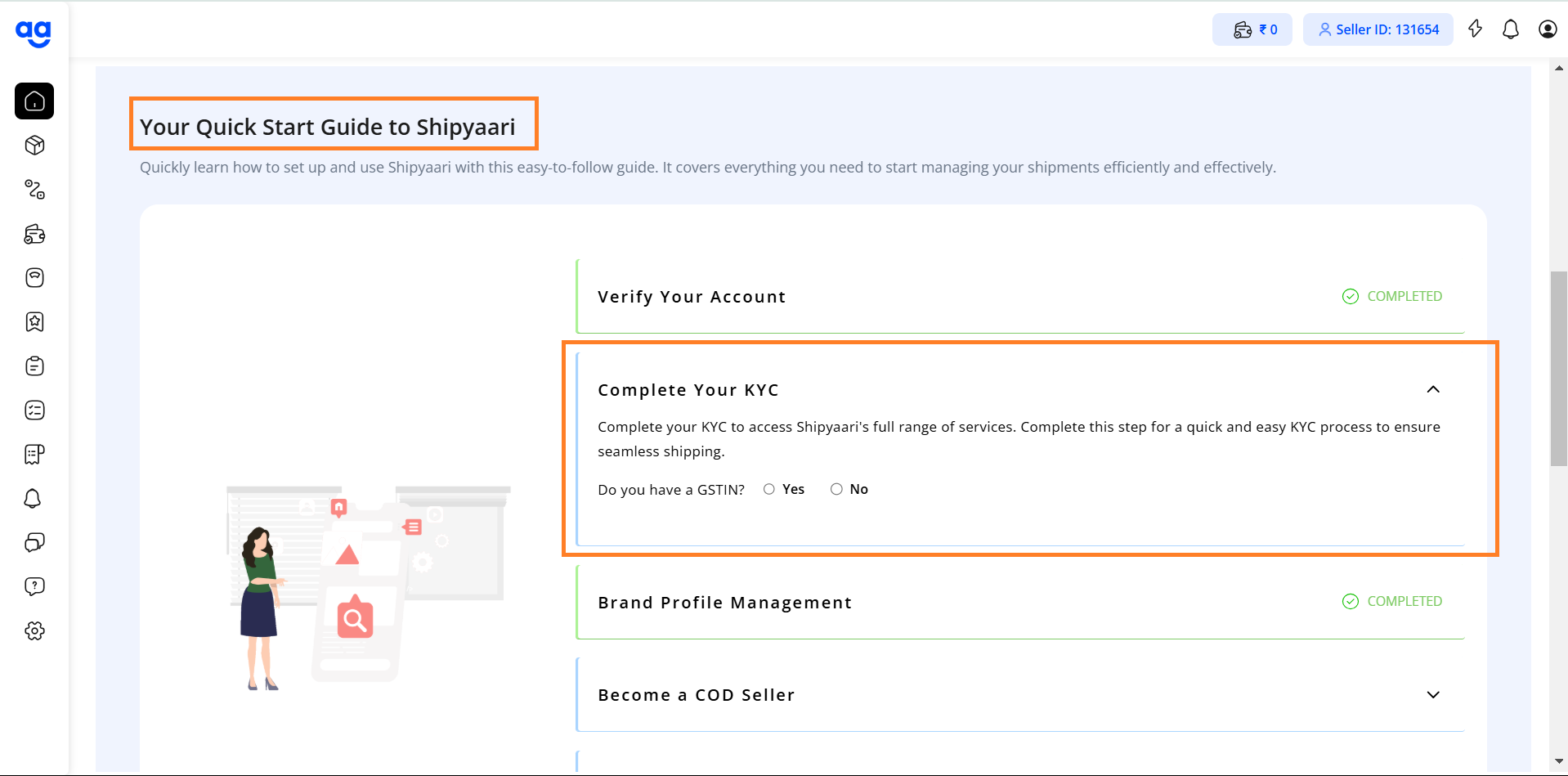1568x776 pixels.
Task: Open the checklist icon in the sidebar
Action: pyautogui.click(x=34, y=410)
